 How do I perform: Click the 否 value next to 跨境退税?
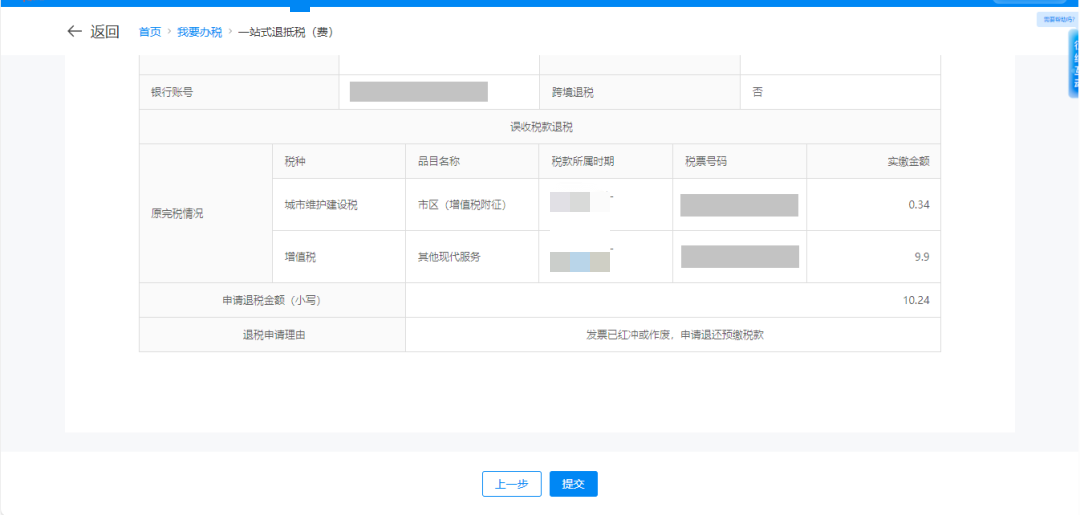click(758, 92)
